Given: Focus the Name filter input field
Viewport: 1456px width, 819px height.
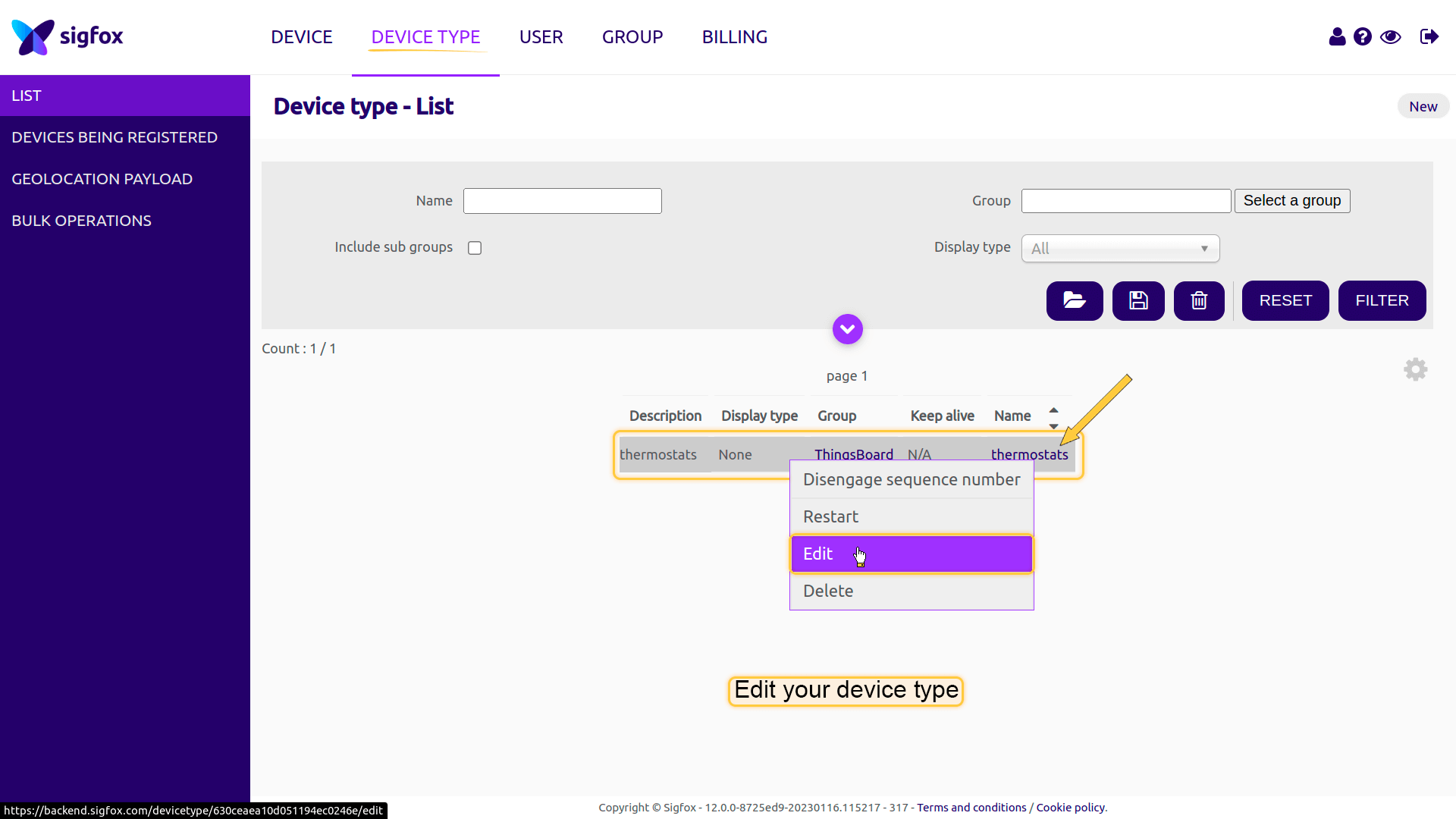Looking at the screenshot, I should [562, 201].
